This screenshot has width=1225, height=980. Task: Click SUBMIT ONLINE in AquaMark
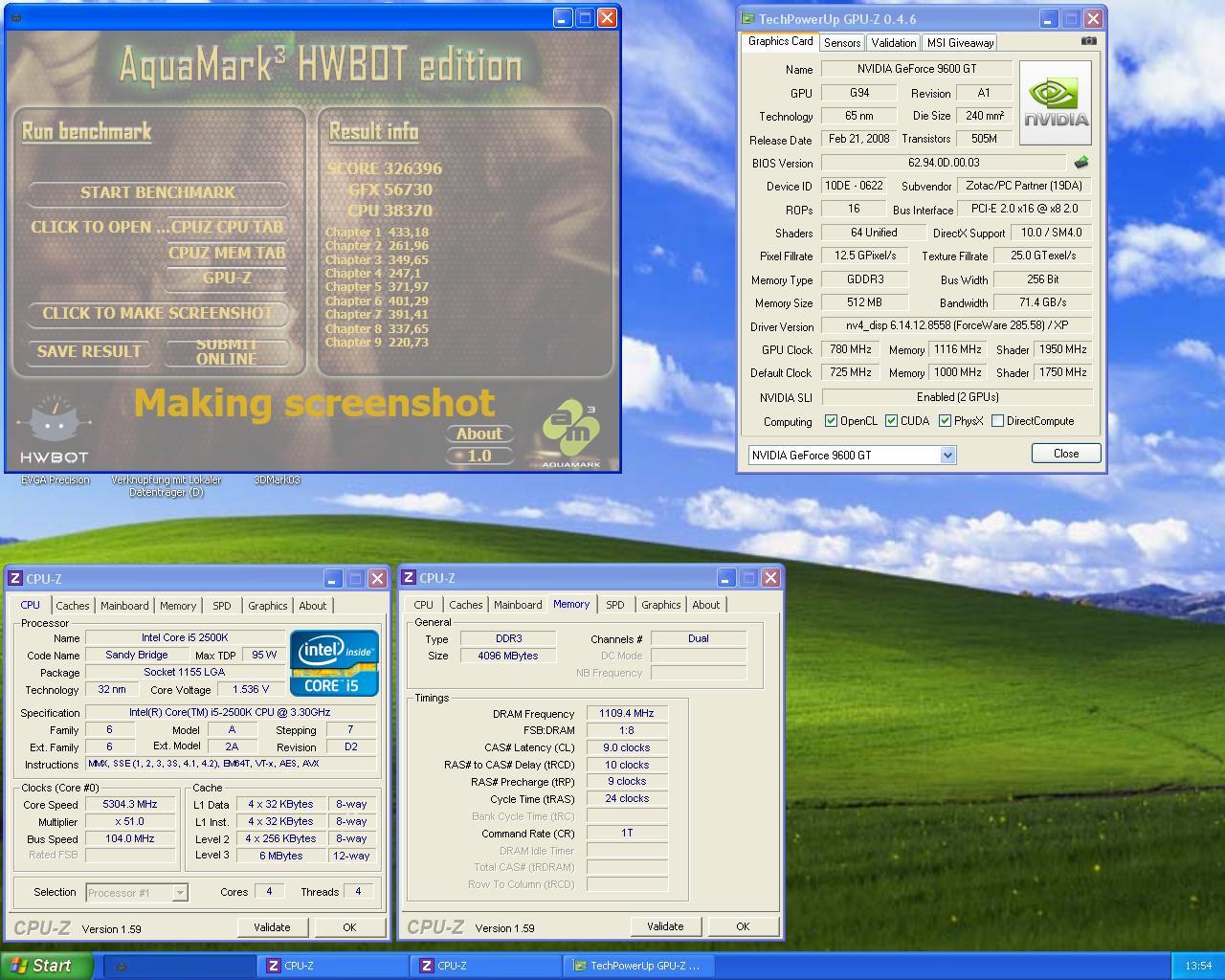pyautogui.click(x=227, y=352)
